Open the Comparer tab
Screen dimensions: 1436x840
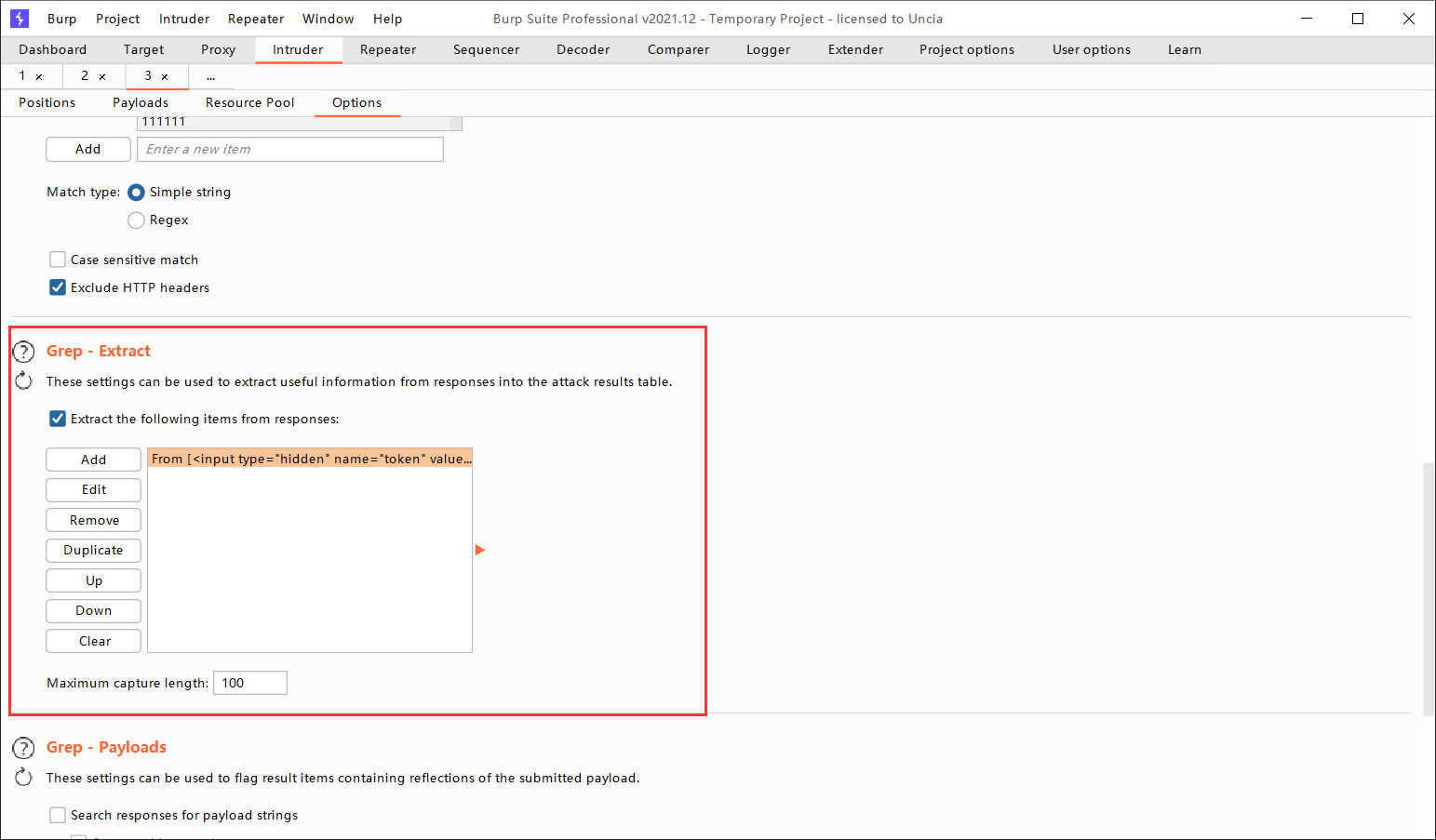678,49
